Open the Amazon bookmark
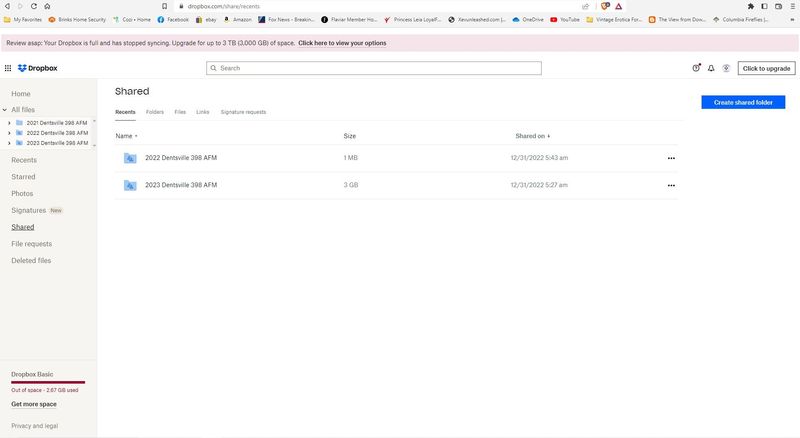This screenshot has width=800, height=438. click(238, 19)
